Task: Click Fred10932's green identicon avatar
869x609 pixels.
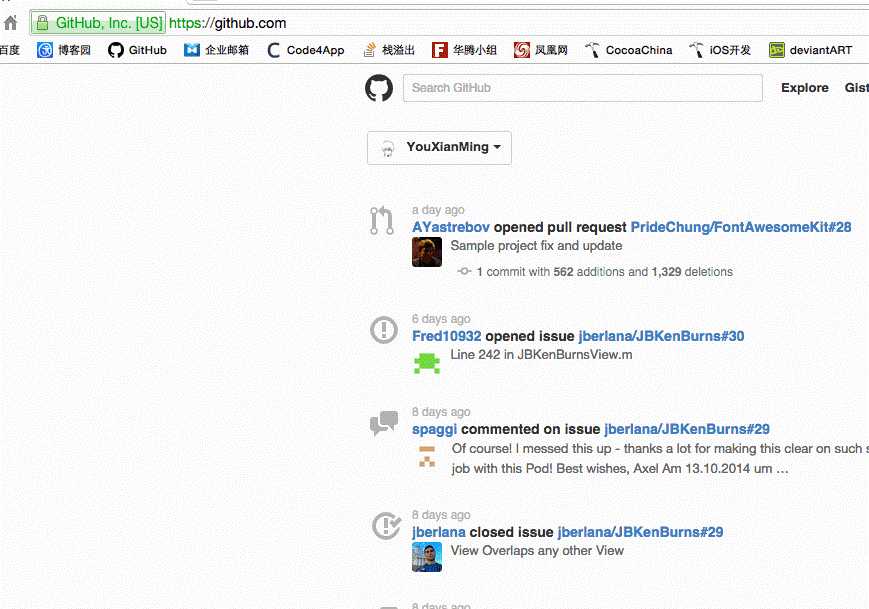Action: click(427, 363)
